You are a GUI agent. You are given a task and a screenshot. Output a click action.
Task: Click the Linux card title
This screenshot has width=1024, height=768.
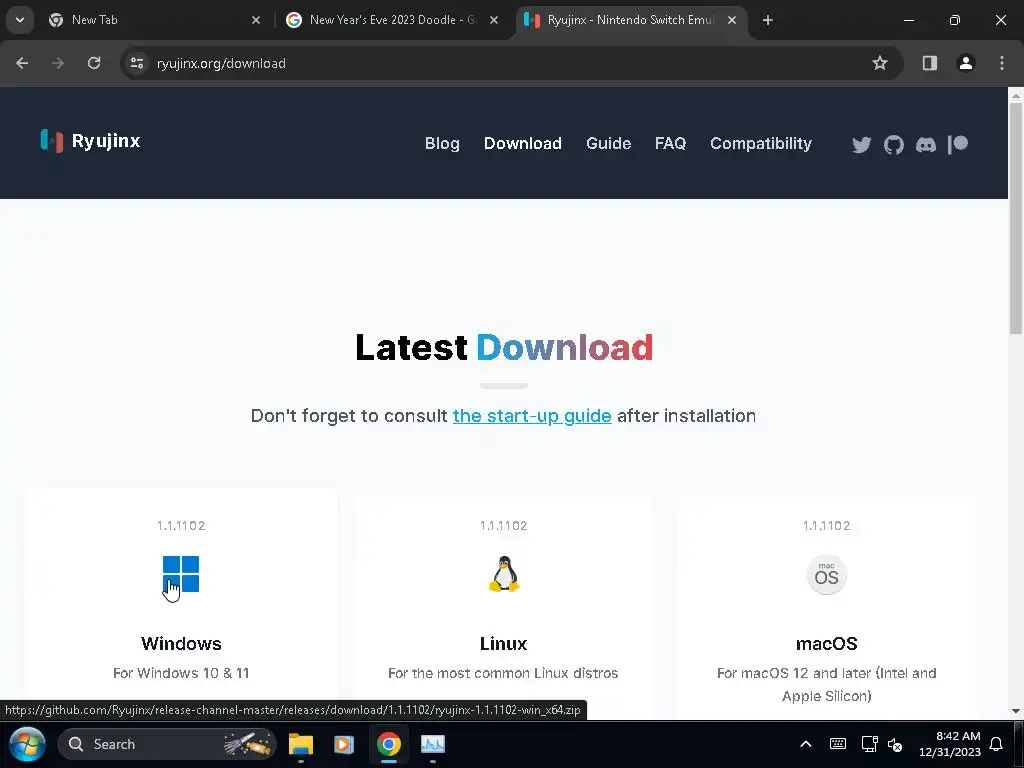[504, 643]
